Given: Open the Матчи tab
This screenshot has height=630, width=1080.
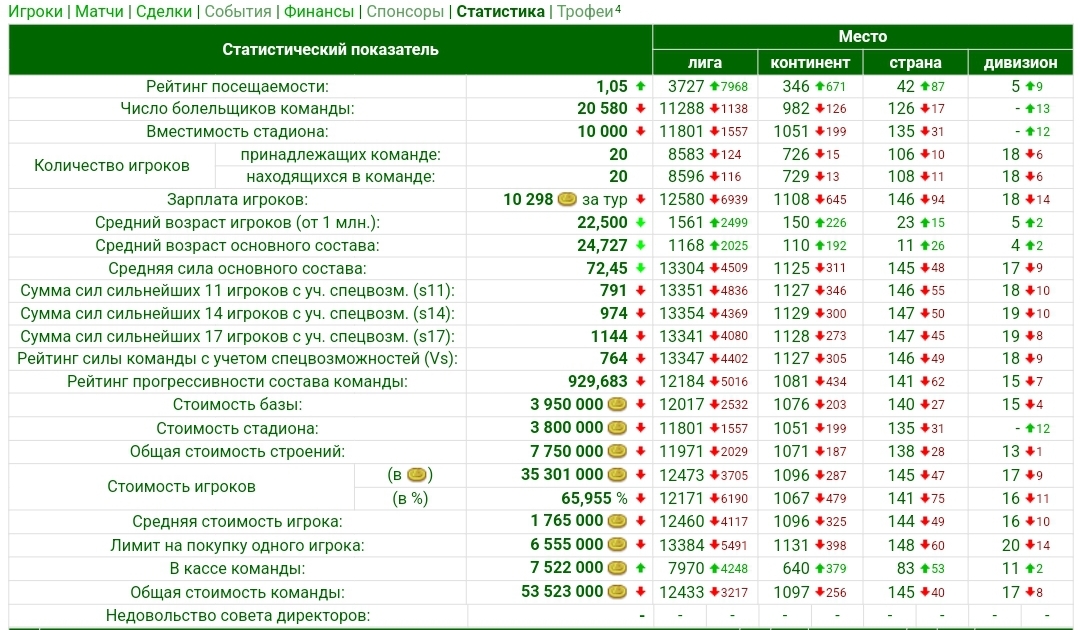Looking at the screenshot, I should (99, 12).
